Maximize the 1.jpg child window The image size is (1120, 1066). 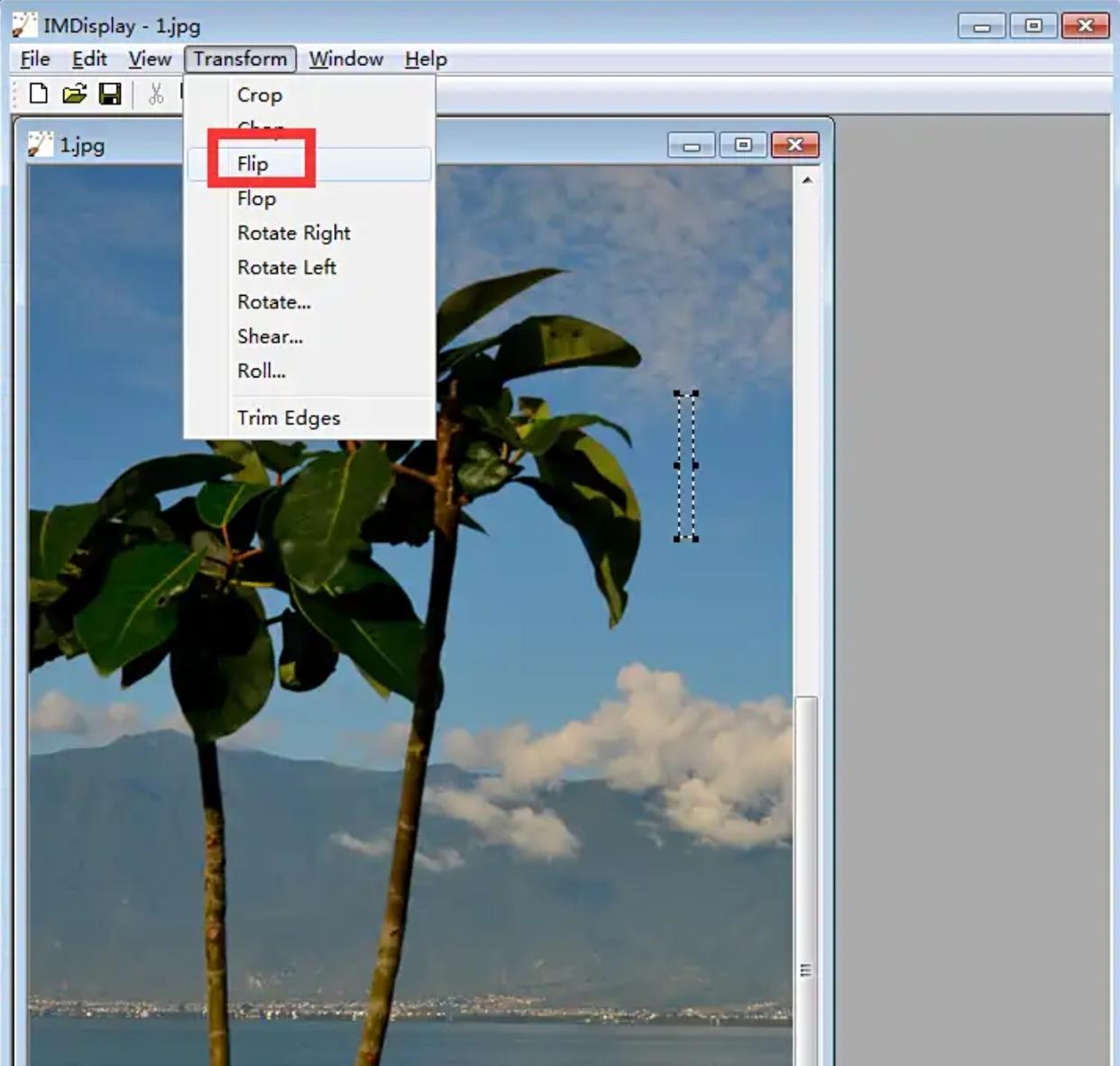743,145
